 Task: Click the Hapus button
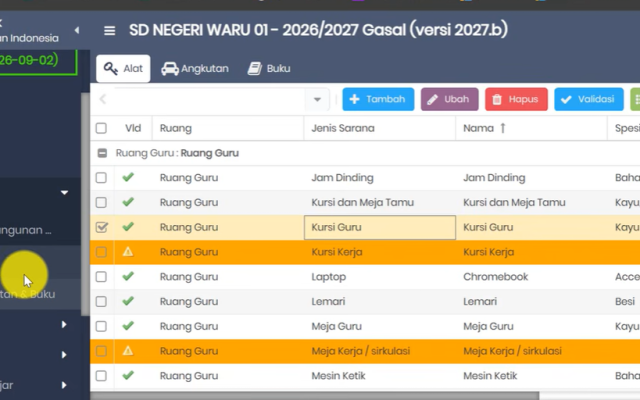pyautogui.click(x=516, y=99)
